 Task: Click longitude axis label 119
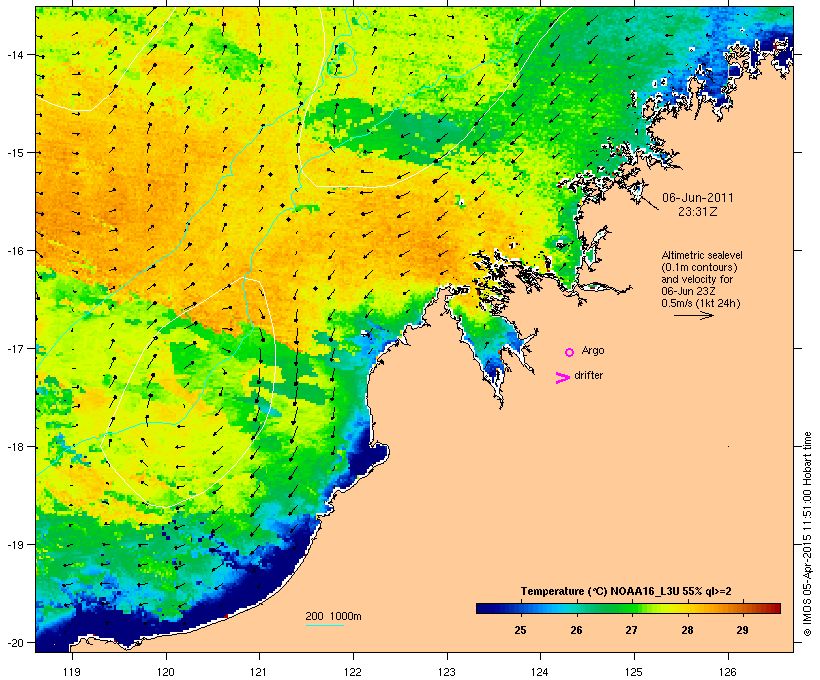pyautogui.click(x=72, y=672)
